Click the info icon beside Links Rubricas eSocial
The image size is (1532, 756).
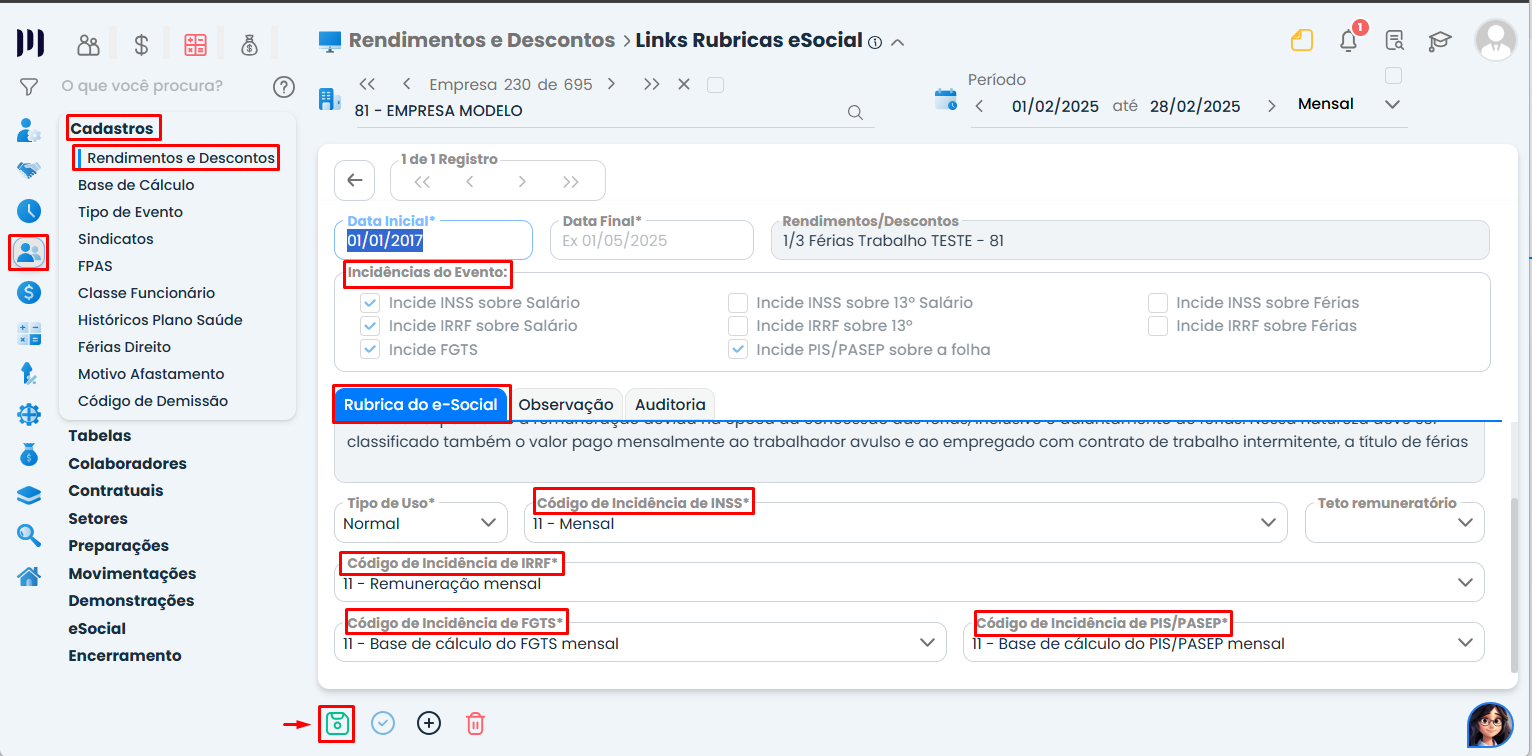(875, 42)
